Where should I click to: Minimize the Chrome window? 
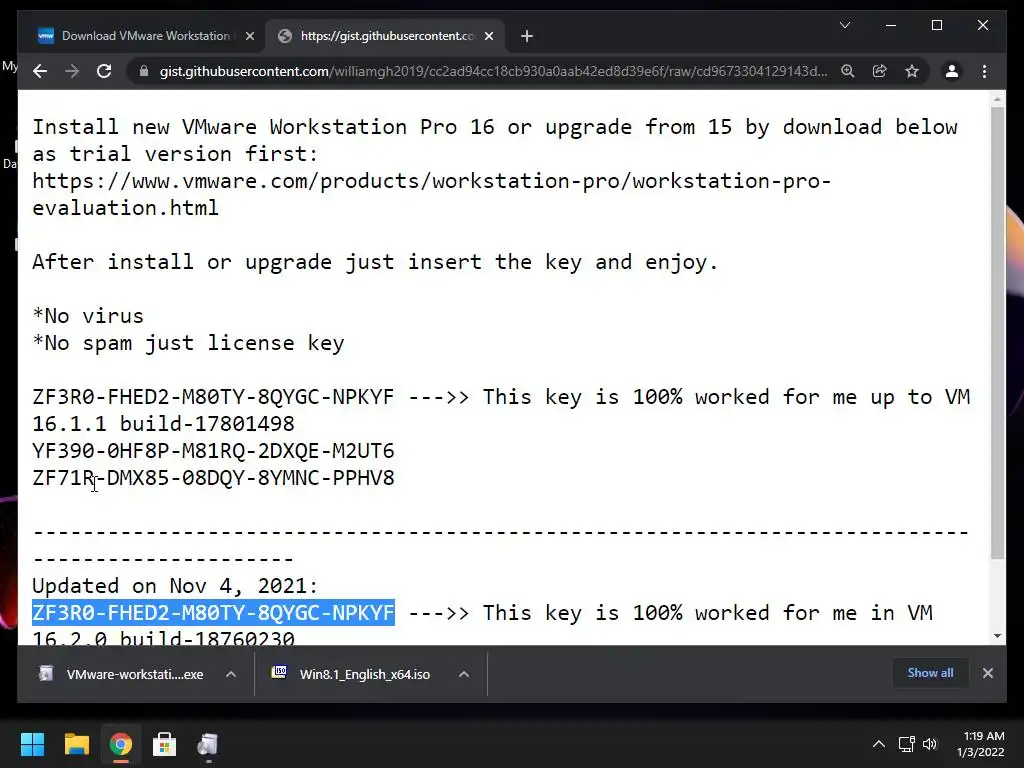891,25
